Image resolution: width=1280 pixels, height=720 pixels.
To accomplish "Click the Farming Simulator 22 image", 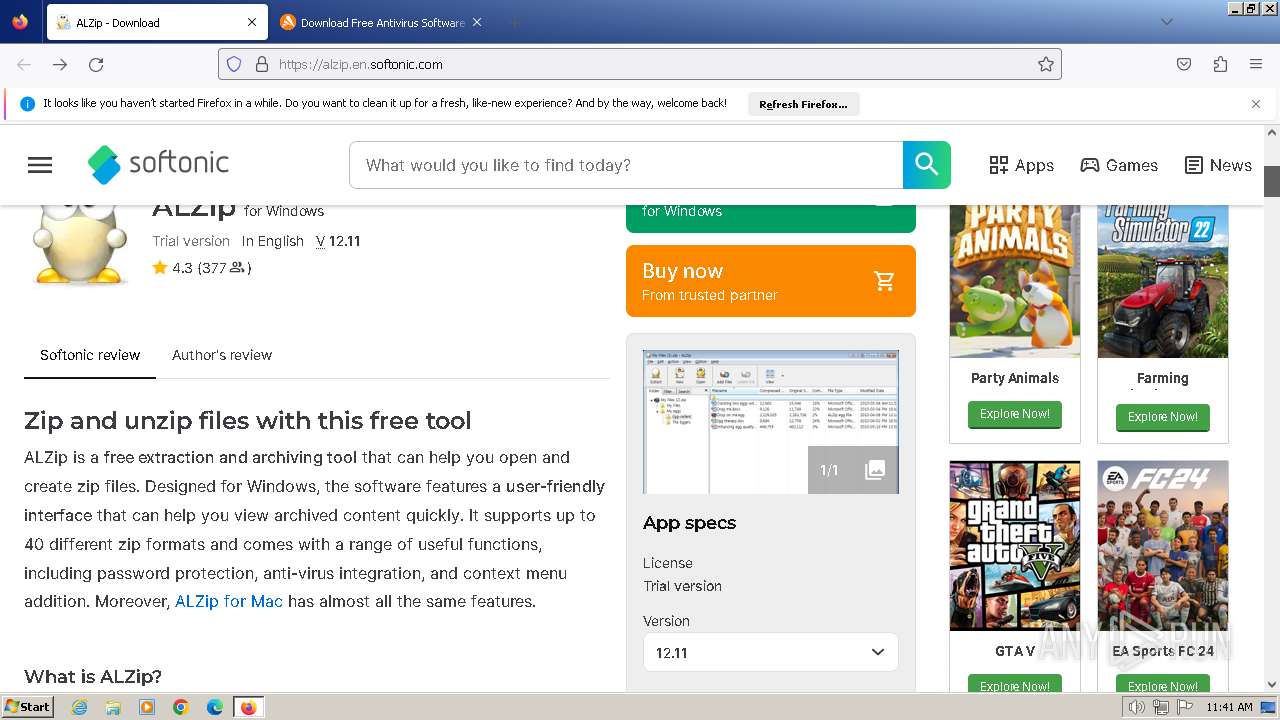I will tap(1163, 280).
